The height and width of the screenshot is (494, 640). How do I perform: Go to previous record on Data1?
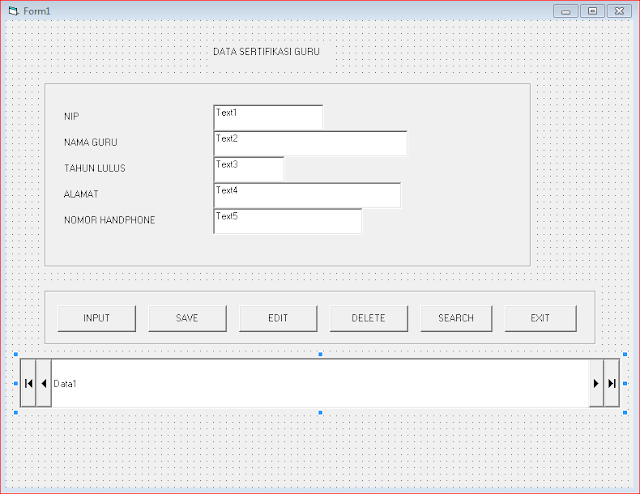click(44, 383)
